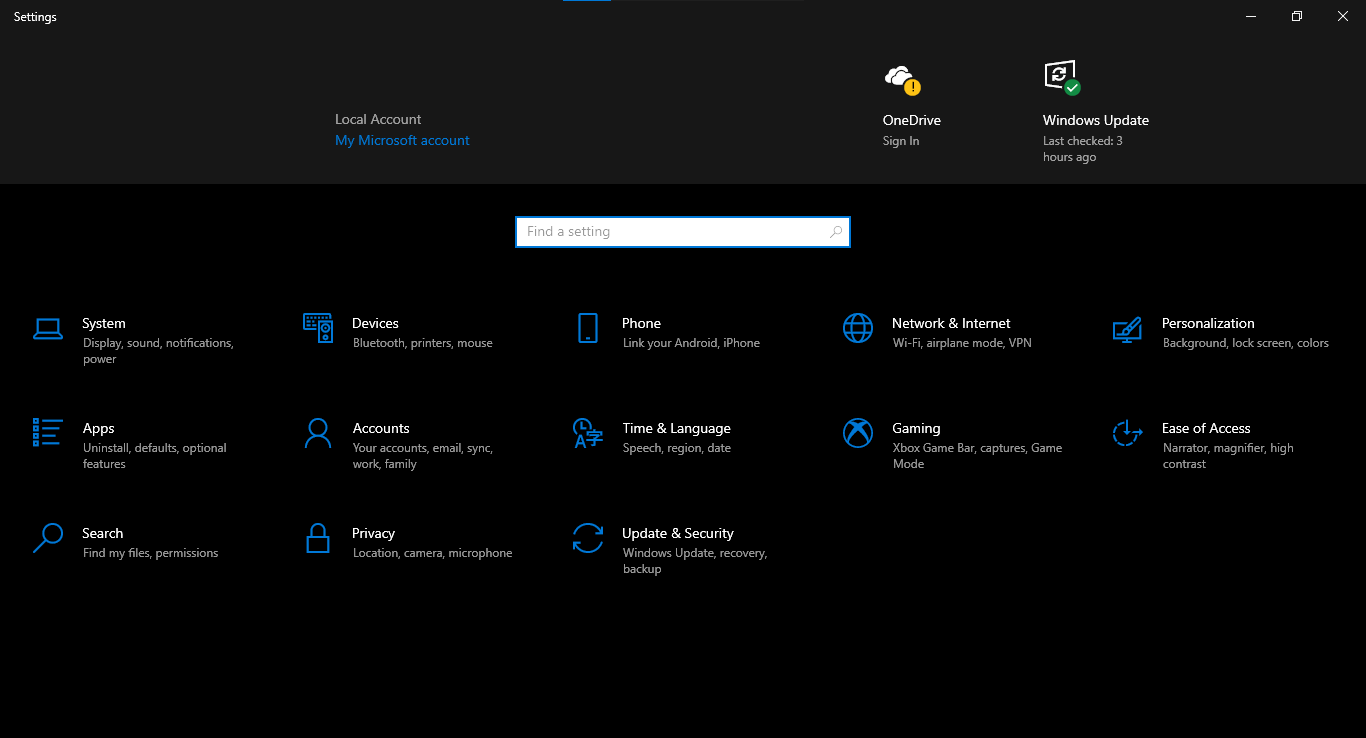Open Personalization settings title

click(1208, 323)
